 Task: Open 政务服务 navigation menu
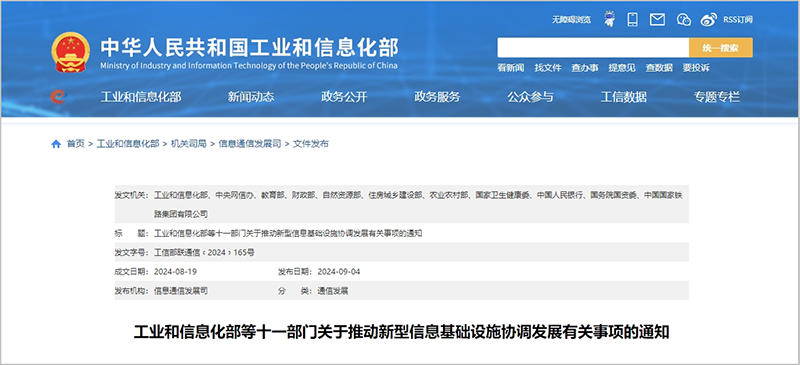coord(437,96)
